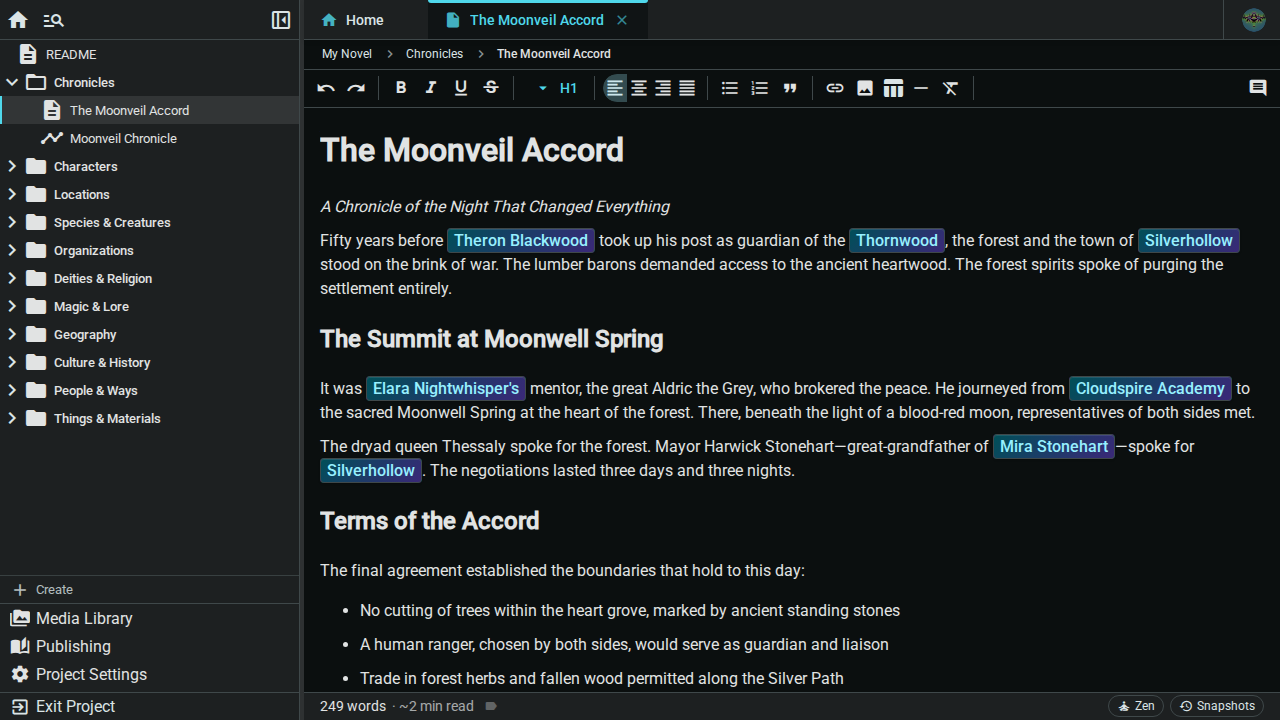Follow the Theron Blackwood link
The height and width of the screenshot is (720, 1280).
521,240
